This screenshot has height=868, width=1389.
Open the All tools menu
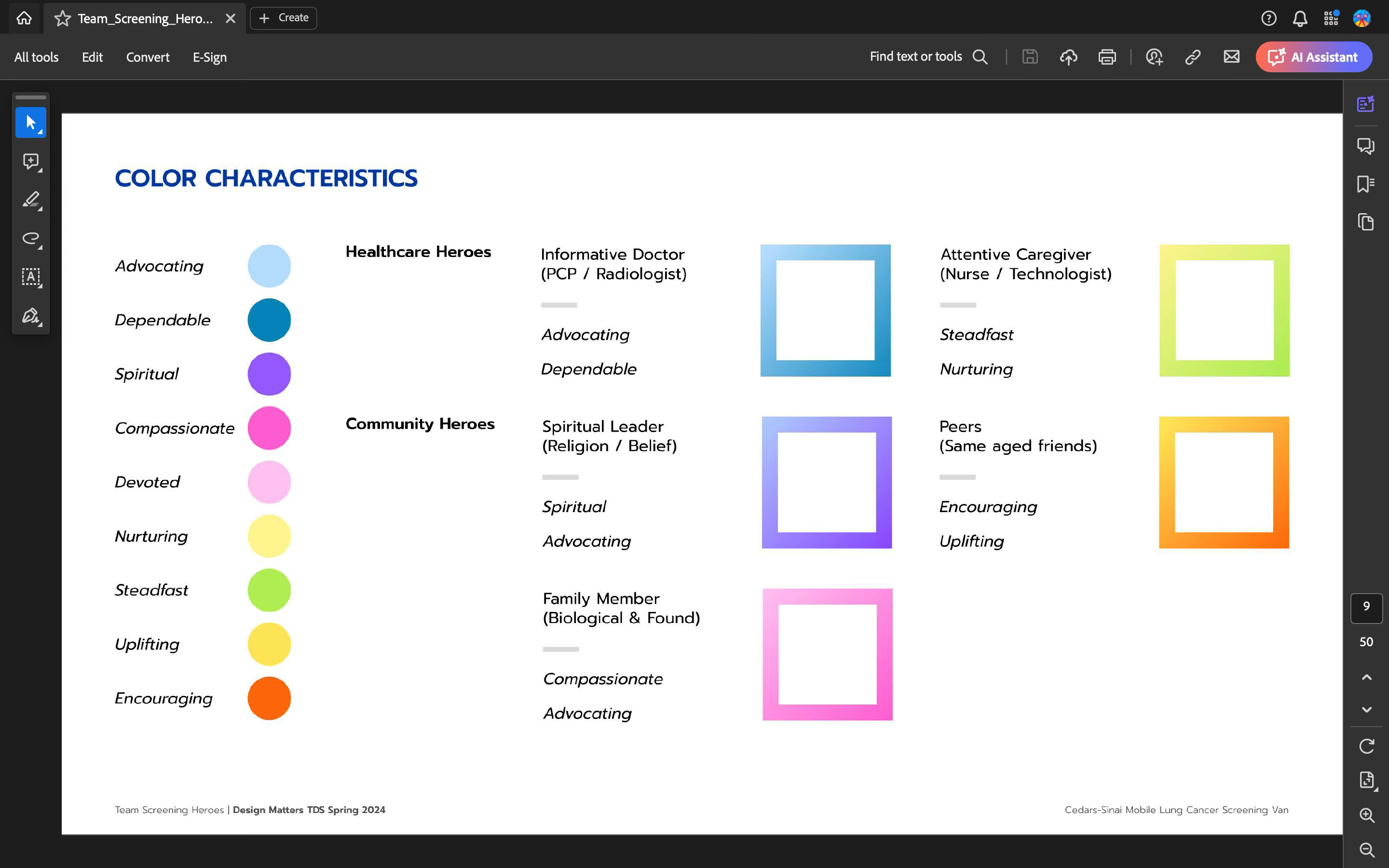[36, 57]
